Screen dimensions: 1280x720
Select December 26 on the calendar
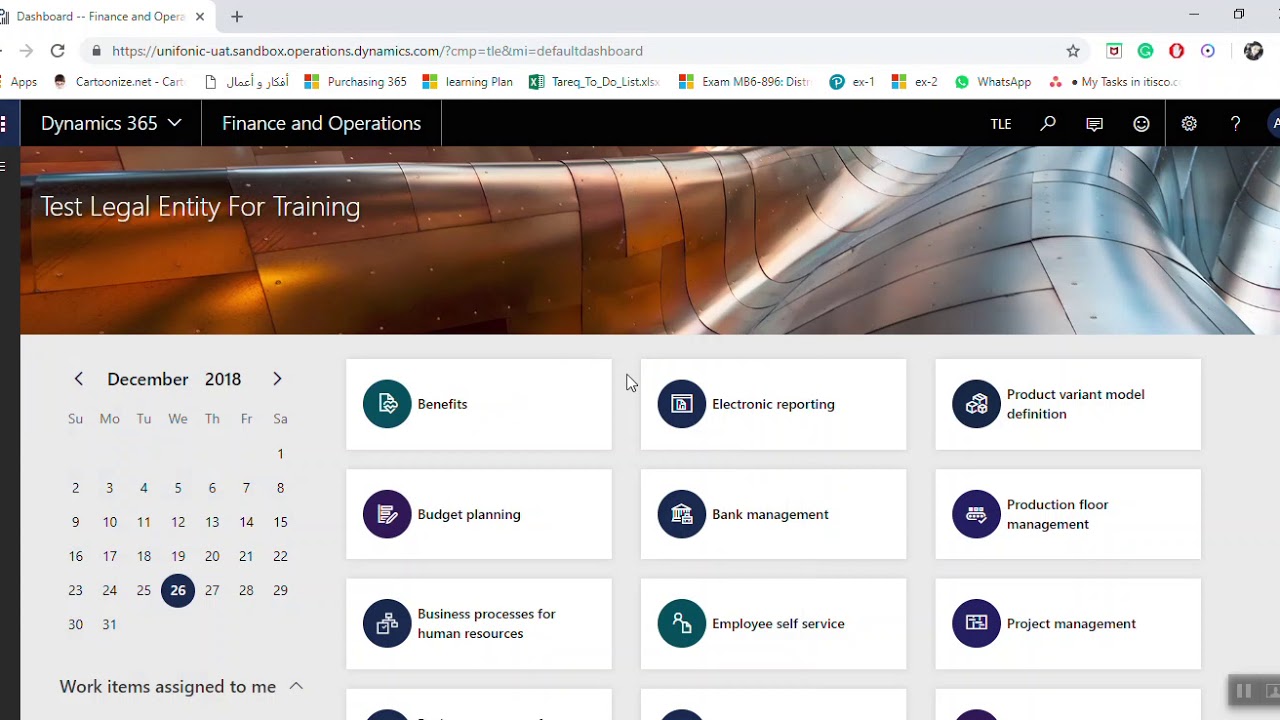[x=178, y=590]
